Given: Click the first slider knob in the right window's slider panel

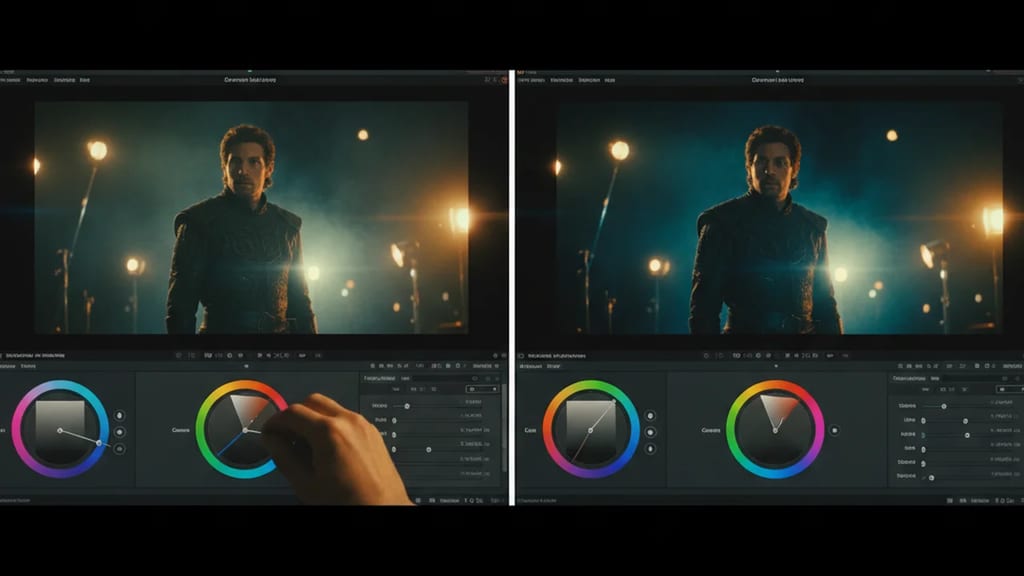Looking at the screenshot, I should (x=944, y=406).
